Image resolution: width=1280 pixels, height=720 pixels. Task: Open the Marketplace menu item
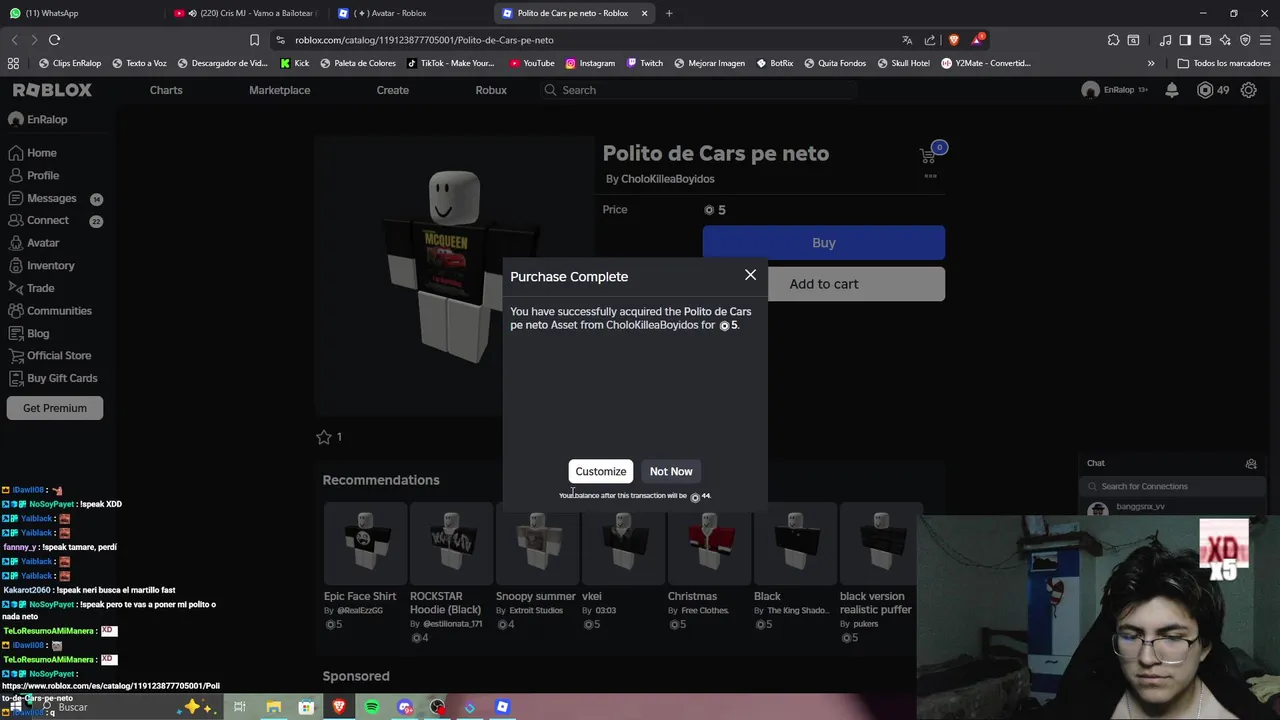279,90
